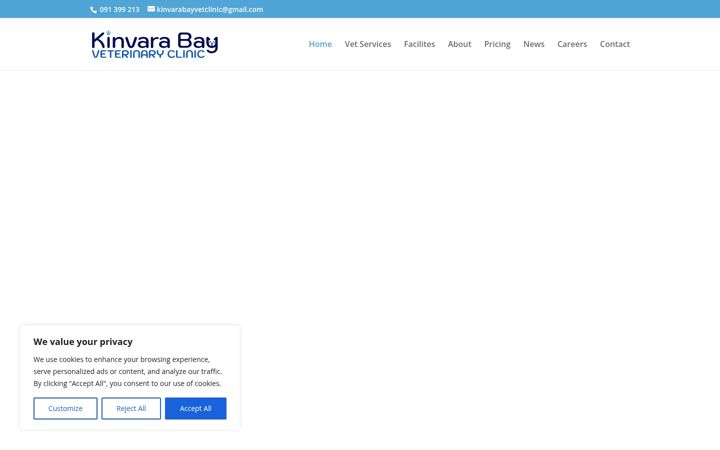
Task: Open the News section
Action: click(x=534, y=44)
